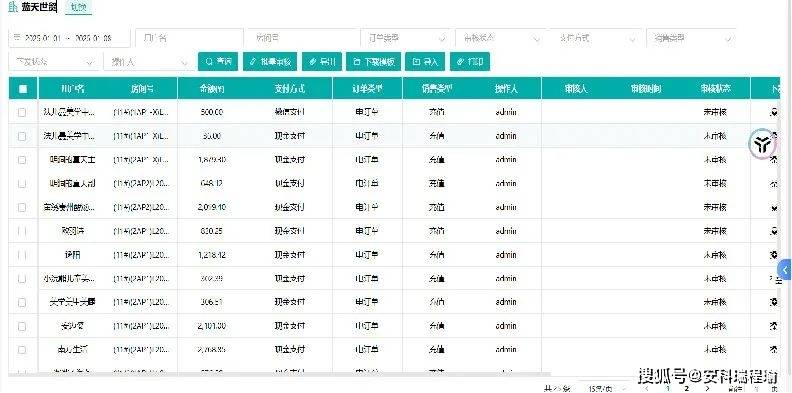Image resolution: width=792 pixels, height=393 pixels.
Task: Open the 支付方式 filter dropdown
Action: pyautogui.click(x=596, y=38)
